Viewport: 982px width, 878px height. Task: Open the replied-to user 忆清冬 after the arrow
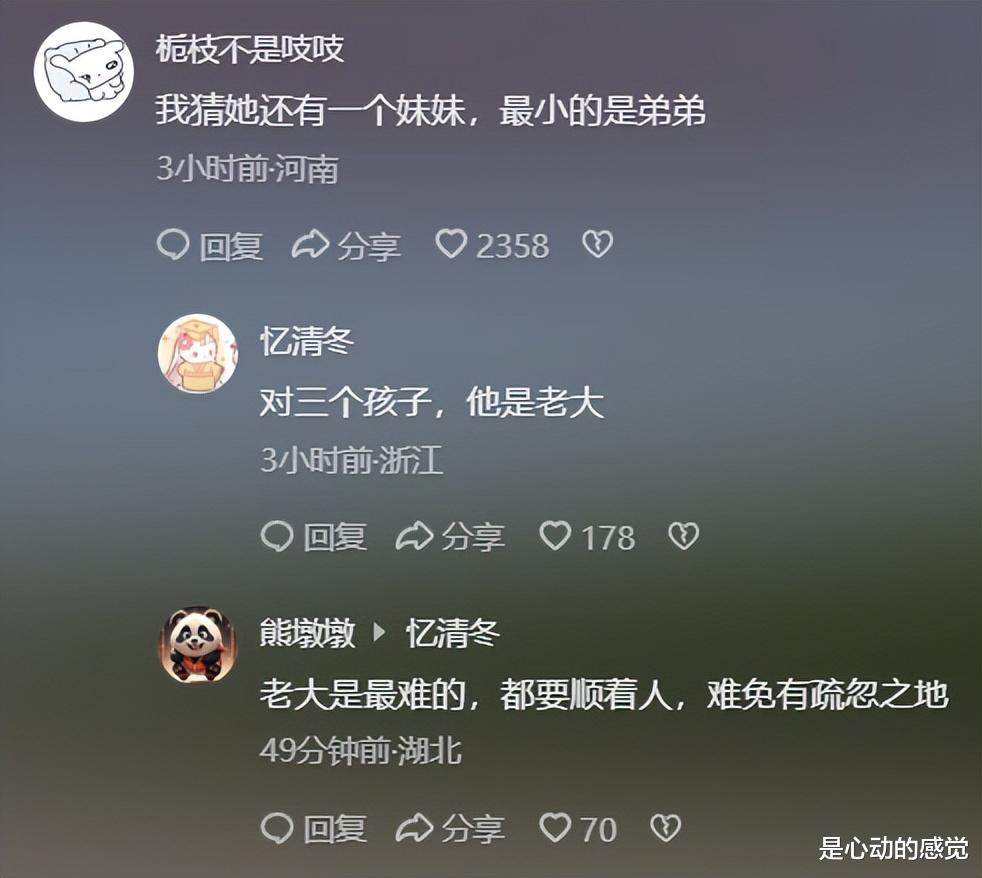point(453,633)
